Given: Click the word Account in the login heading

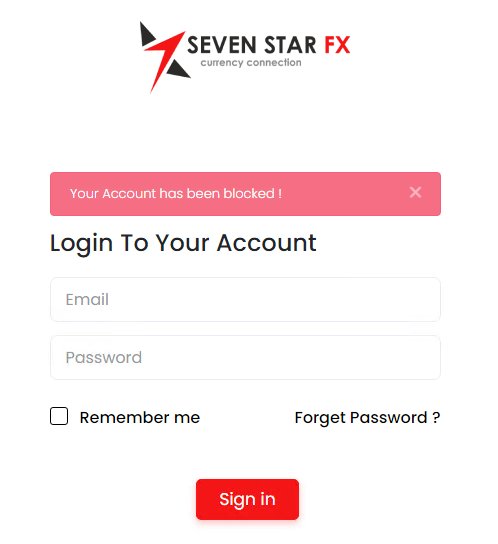Looking at the screenshot, I should tap(267, 243).
